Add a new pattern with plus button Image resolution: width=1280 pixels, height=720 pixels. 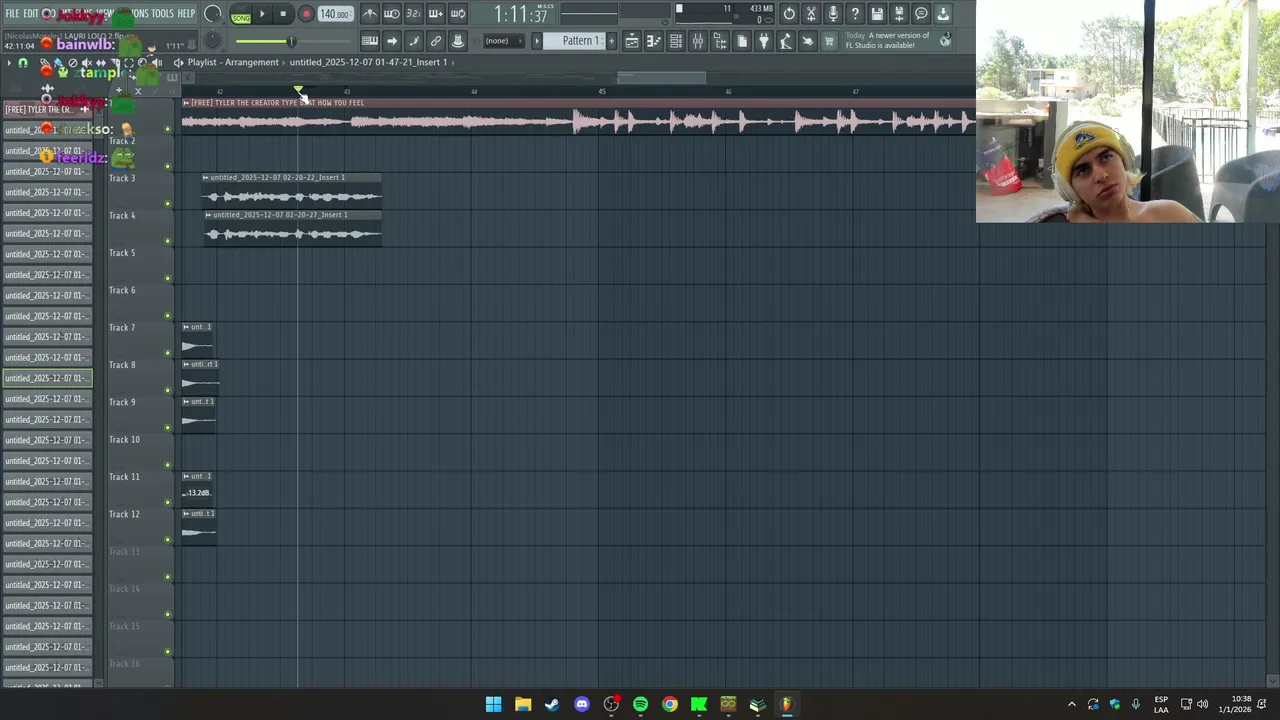pyautogui.click(x=612, y=41)
